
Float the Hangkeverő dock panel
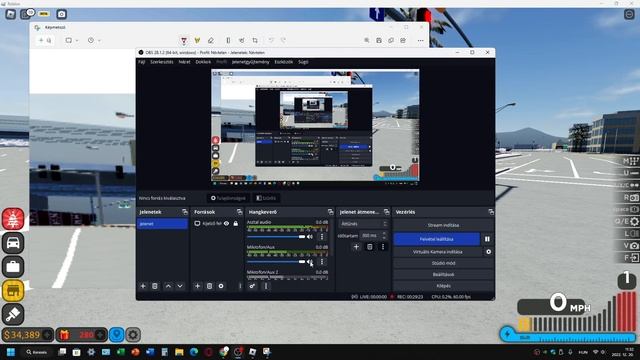(x=330, y=212)
